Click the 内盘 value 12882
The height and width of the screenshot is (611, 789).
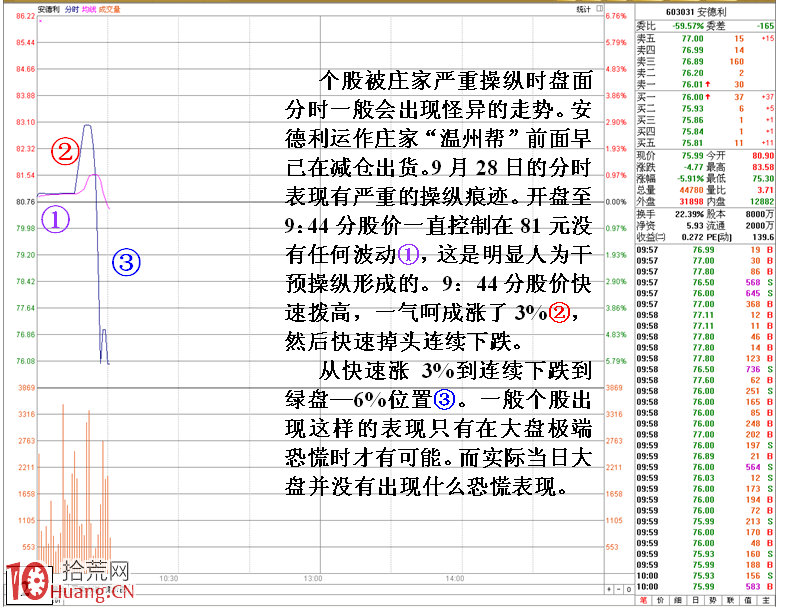762,202
